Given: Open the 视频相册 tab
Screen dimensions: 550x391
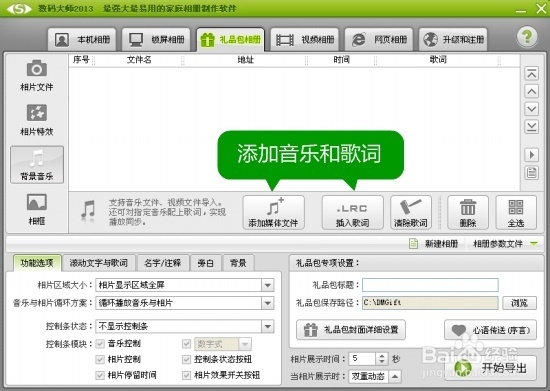Looking at the screenshot, I should click(304, 40).
